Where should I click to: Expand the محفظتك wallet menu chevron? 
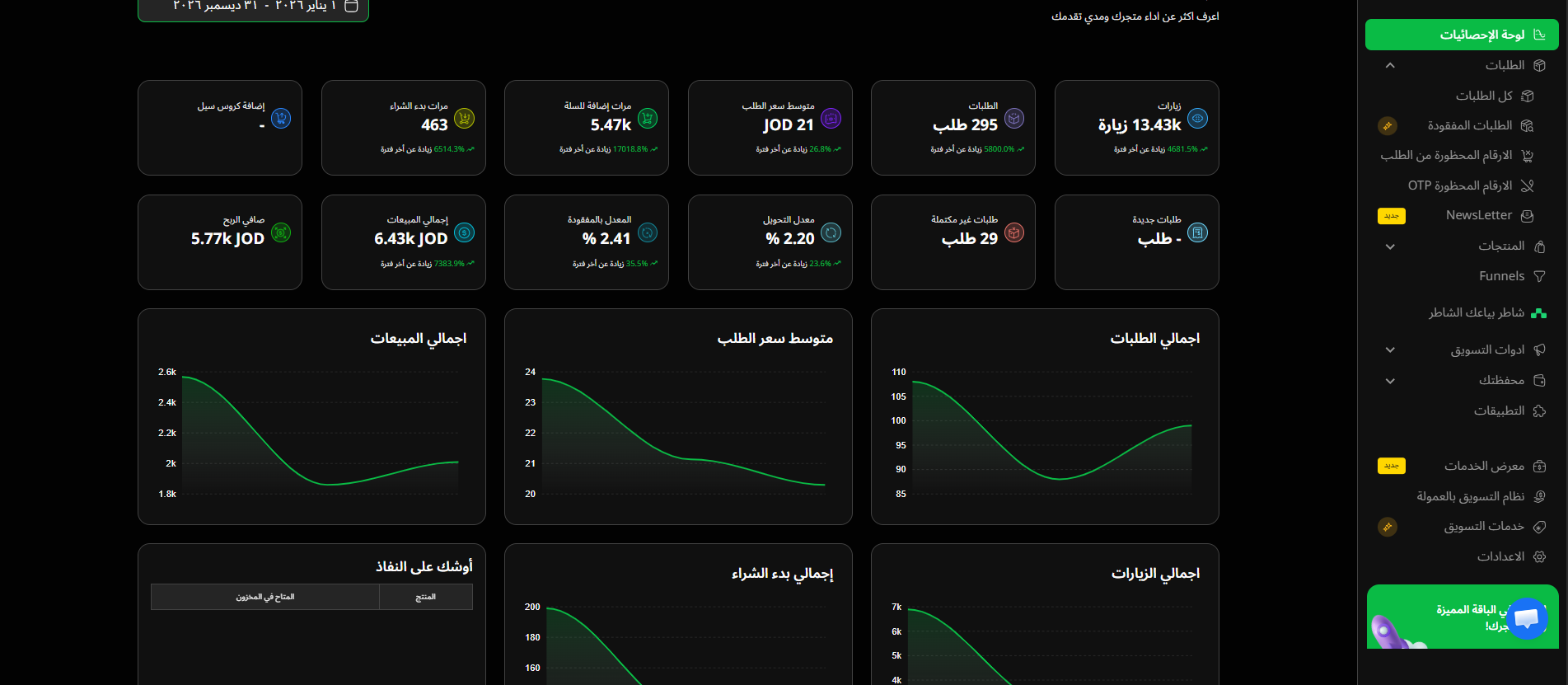[x=1390, y=381]
